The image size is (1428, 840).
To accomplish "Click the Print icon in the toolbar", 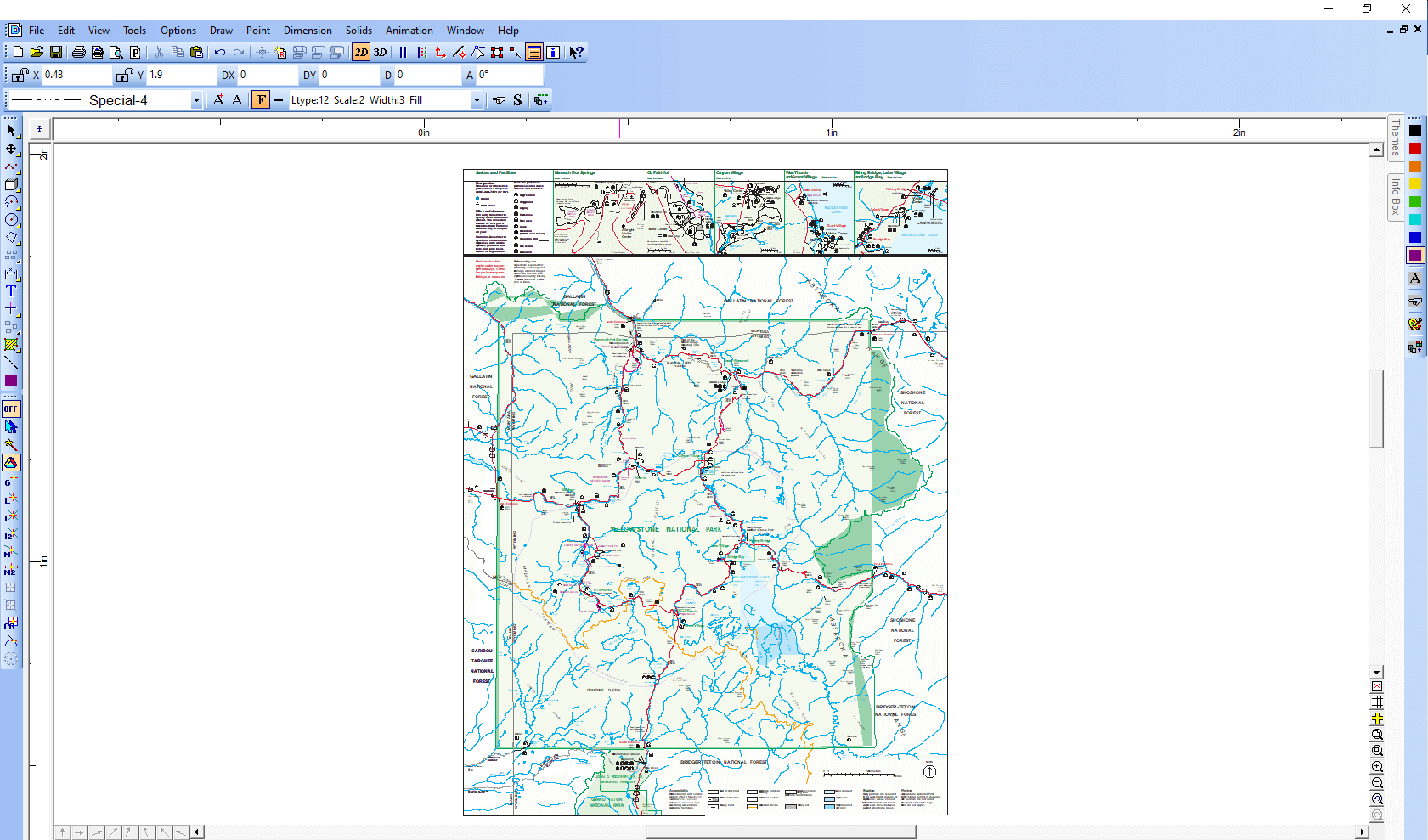I will [79, 53].
